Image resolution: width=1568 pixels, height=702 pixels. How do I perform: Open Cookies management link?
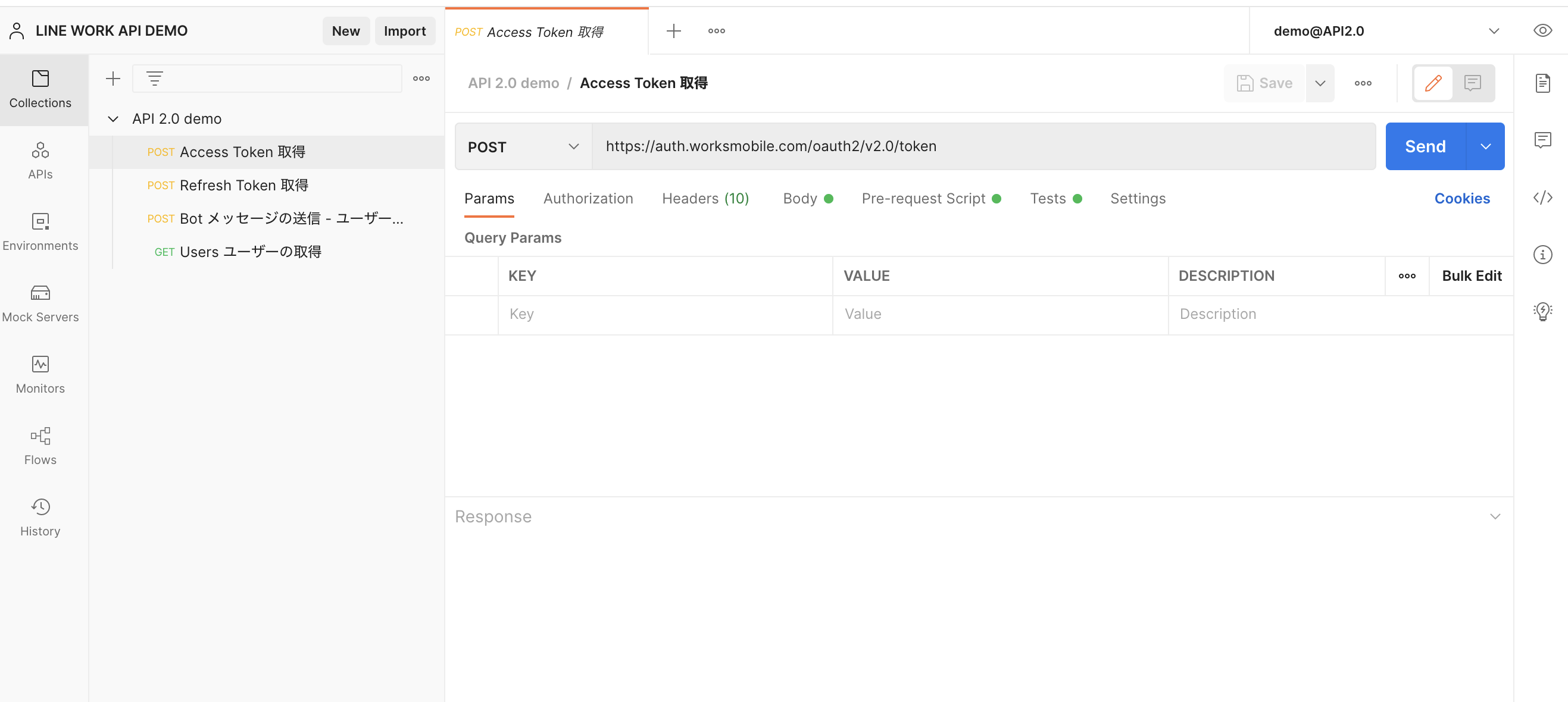pyautogui.click(x=1462, y=198)
